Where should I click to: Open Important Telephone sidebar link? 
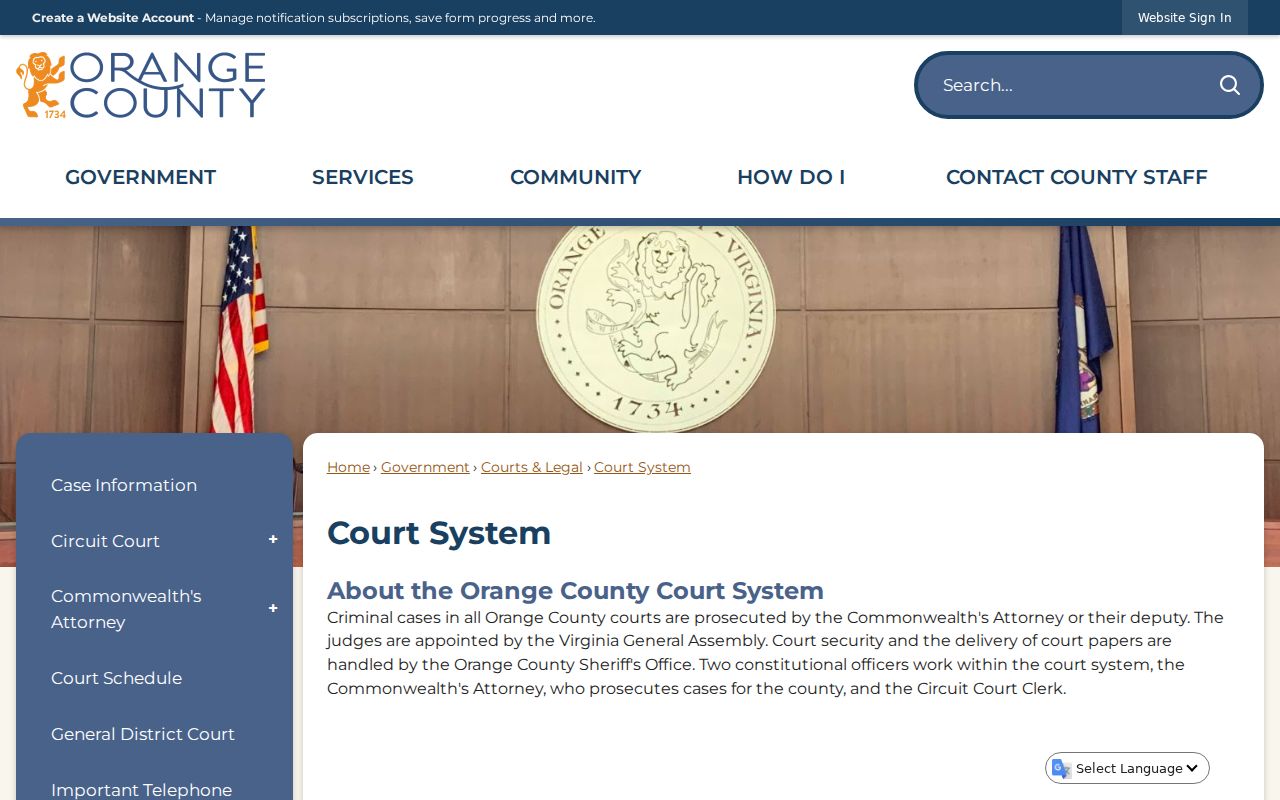141,790
